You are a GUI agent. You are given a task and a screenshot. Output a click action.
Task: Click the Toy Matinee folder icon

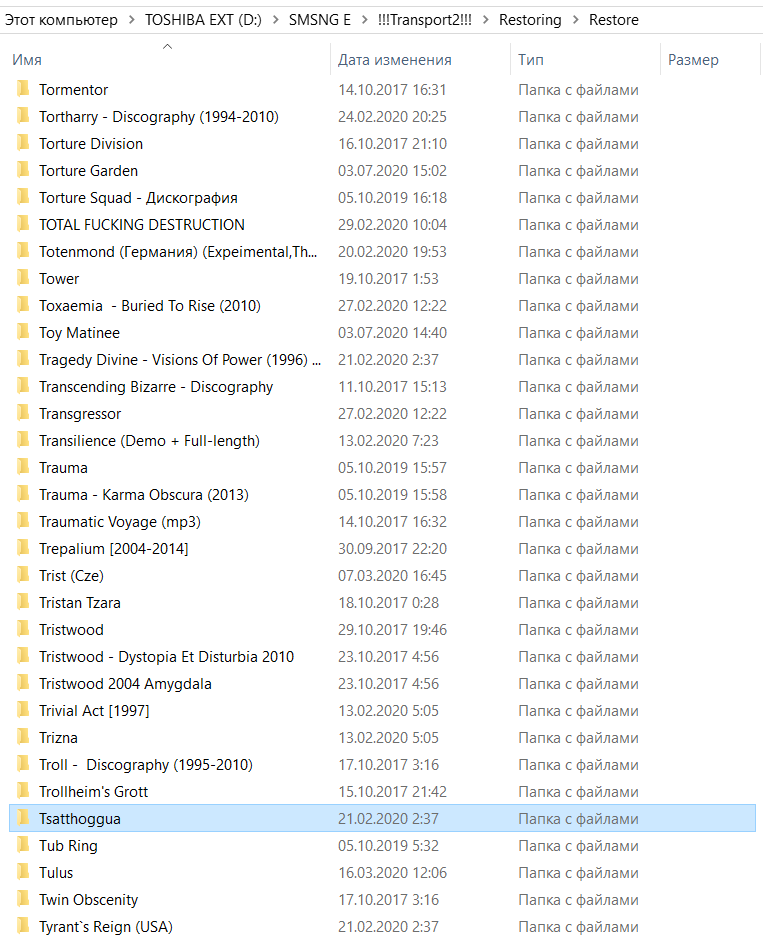point(23,332)
